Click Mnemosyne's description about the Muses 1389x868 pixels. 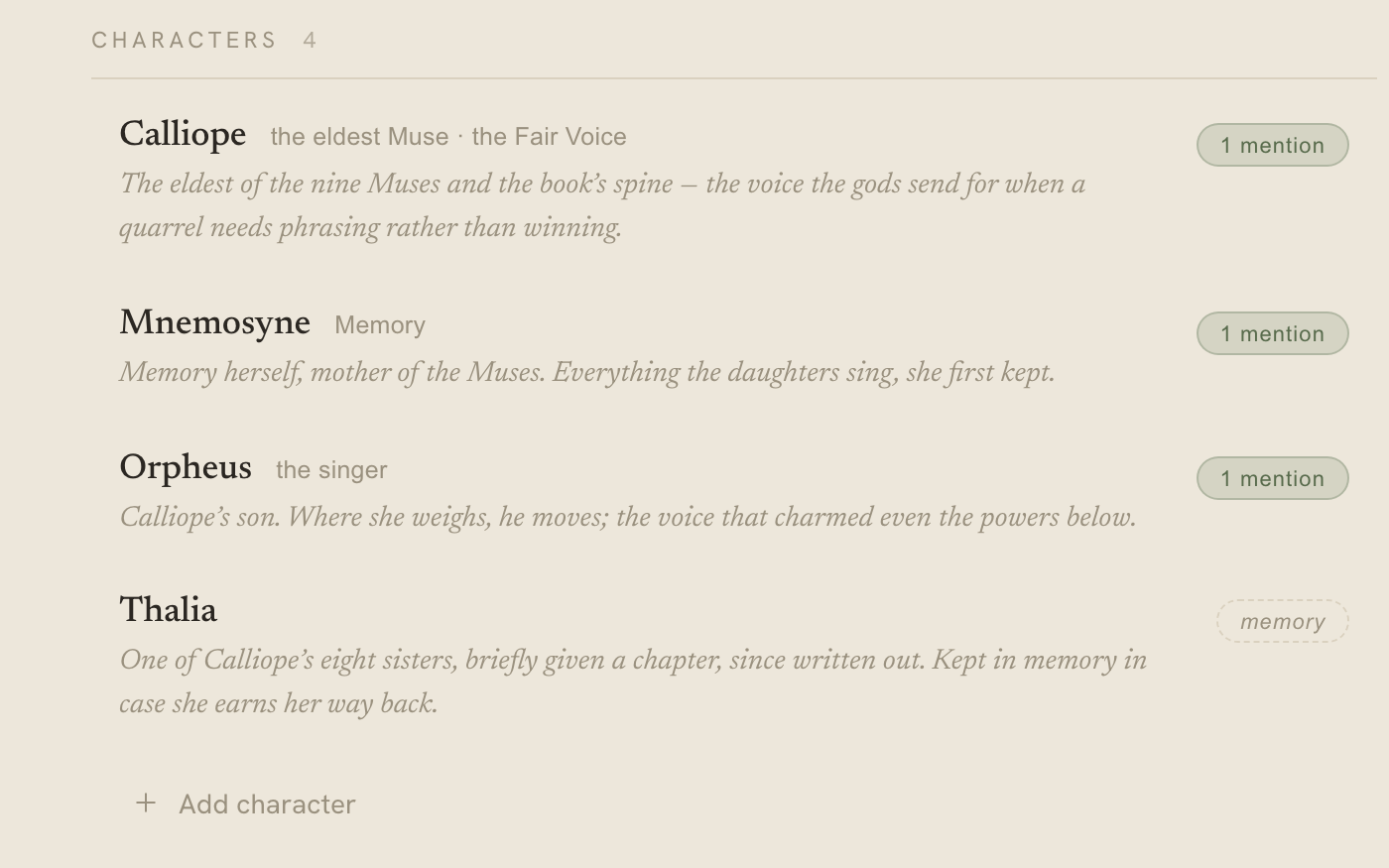(x=586, y=373)
